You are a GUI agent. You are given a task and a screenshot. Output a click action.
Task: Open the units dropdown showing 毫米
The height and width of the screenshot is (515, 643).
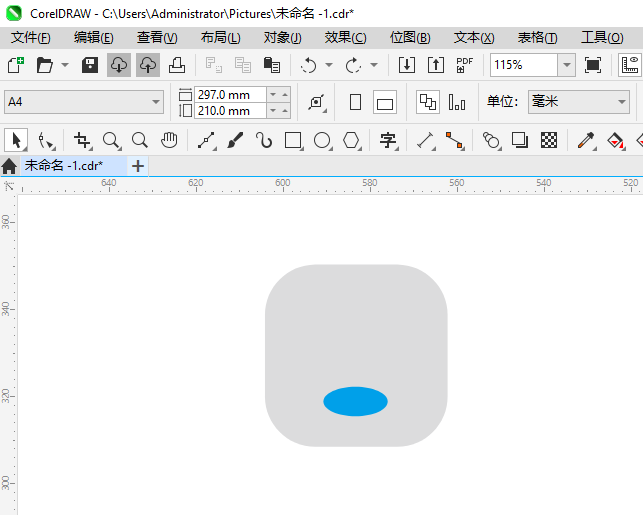(579, 102)
